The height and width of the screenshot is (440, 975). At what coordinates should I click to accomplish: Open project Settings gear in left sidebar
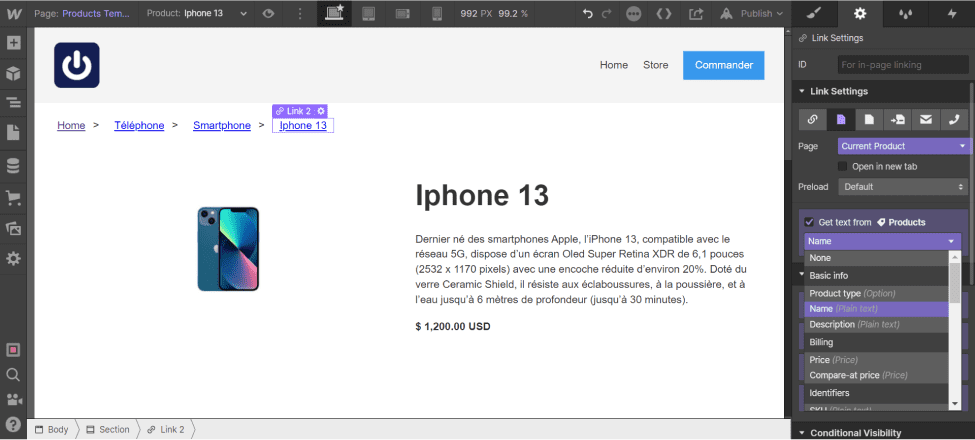click(x=13, y=258)
